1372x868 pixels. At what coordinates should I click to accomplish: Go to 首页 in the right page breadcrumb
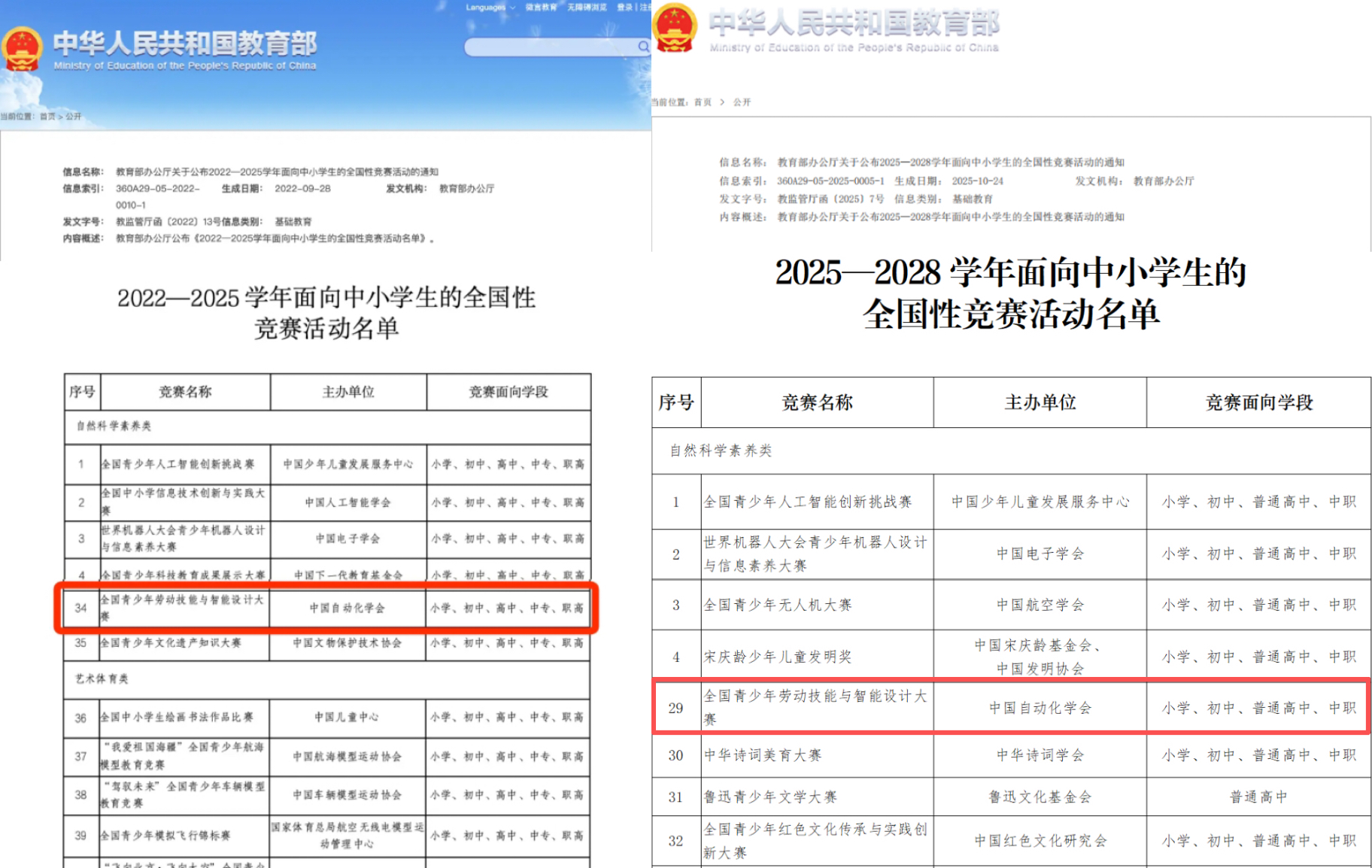click(x=703, y=102)
